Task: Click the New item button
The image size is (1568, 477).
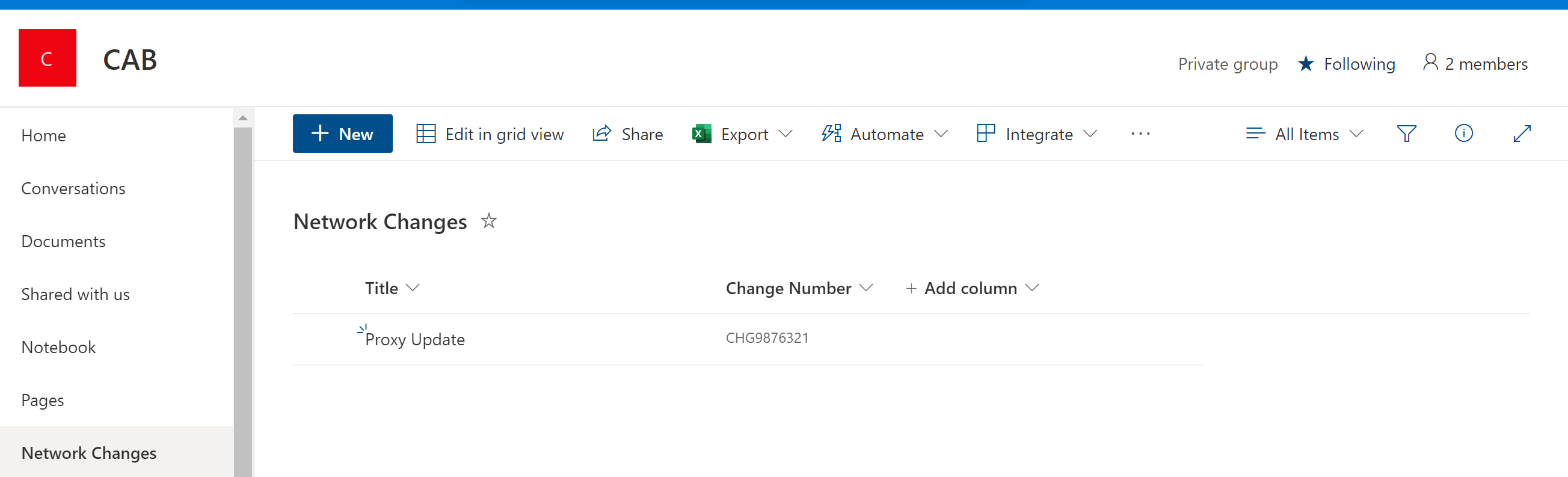Action: (x=342, y=134)
